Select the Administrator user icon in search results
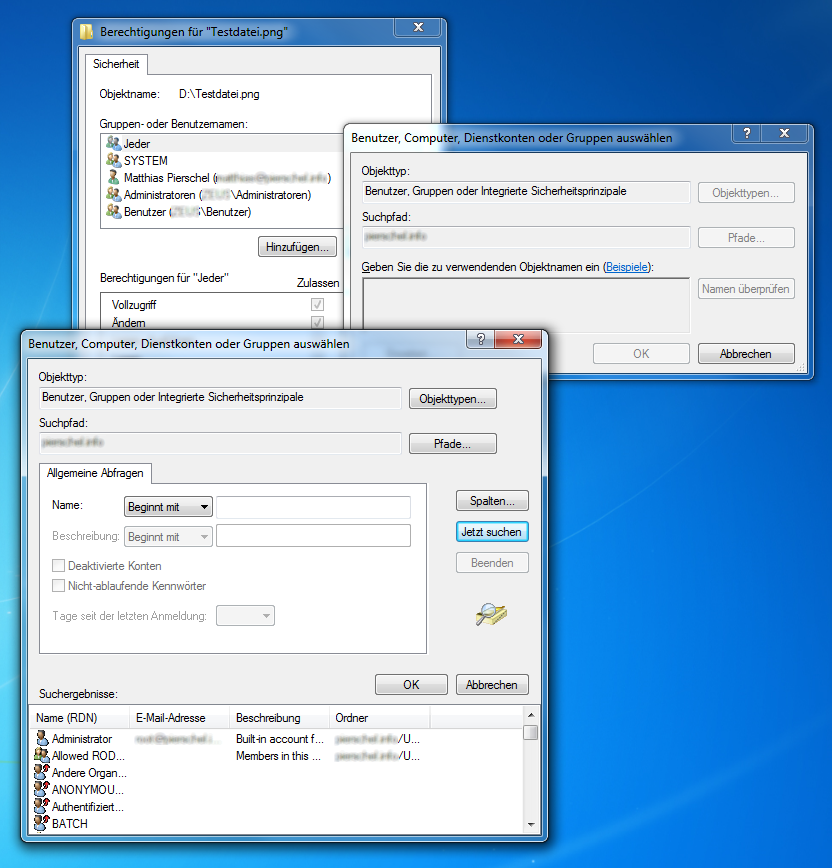The height and width of the screenshot is (868, 832). coord(42,738)
